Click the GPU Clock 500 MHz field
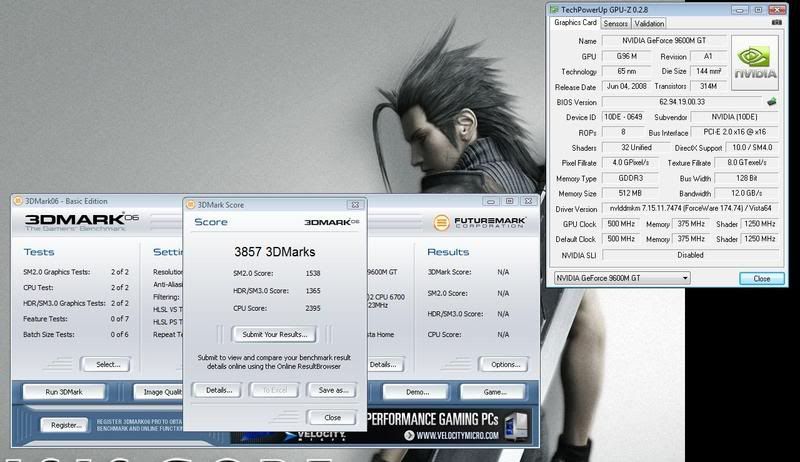This screenshot has height=462, width=800. click(621, 224)
